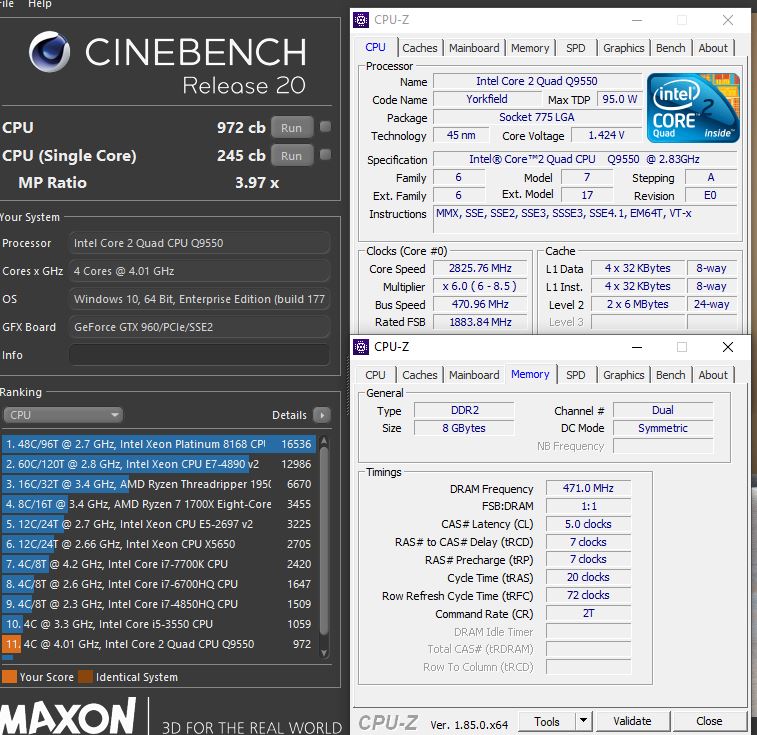Viewport: 757px width, 735px height.
Task: Select the Core 2 Quad Q9550 ranking entry
Action: pos(158,644)
